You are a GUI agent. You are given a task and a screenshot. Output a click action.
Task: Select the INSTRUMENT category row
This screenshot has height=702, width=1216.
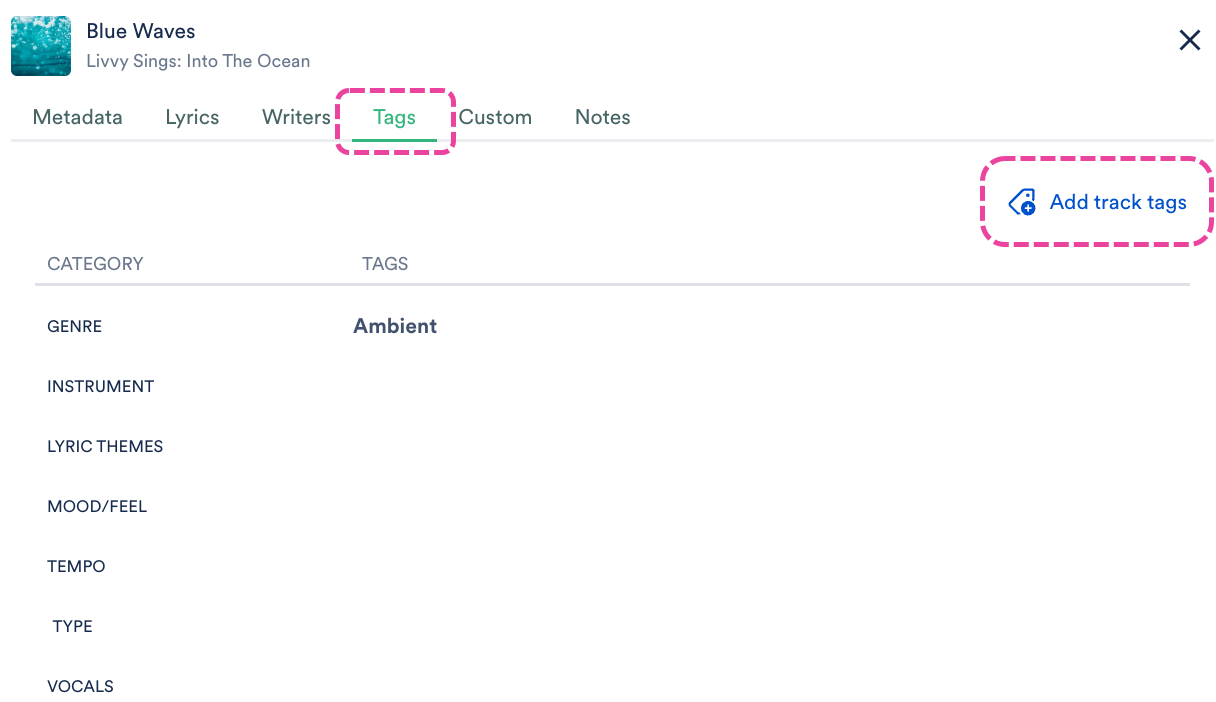point(612,386)
